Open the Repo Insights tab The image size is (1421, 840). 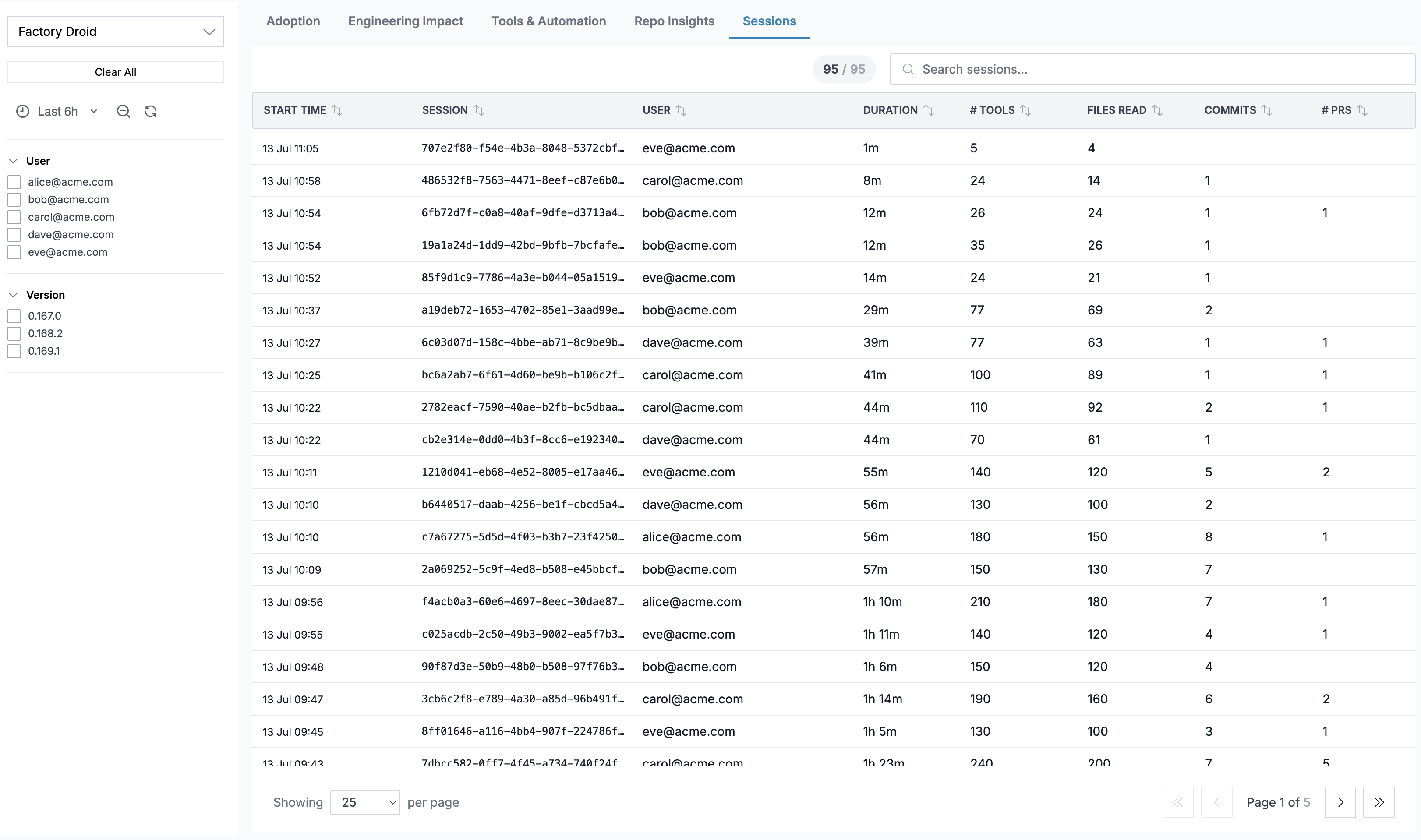[x=674, y=21]
